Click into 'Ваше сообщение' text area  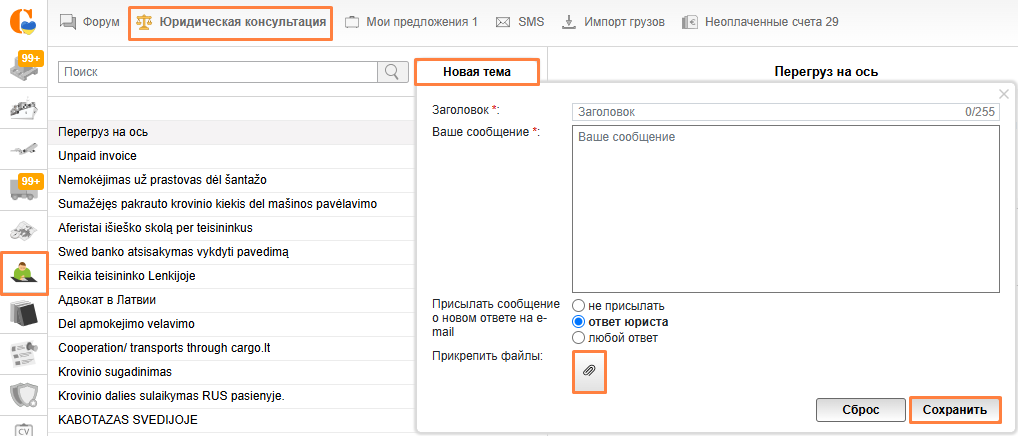[x=785, y=208]
